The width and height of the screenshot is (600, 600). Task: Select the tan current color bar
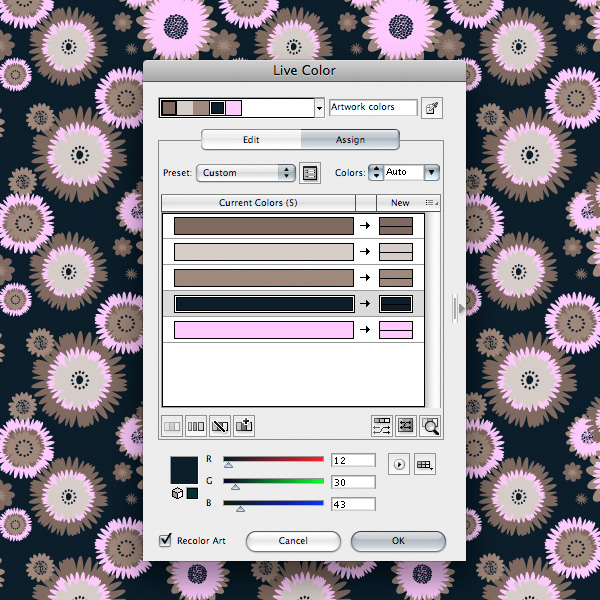[x=264, y=278]
